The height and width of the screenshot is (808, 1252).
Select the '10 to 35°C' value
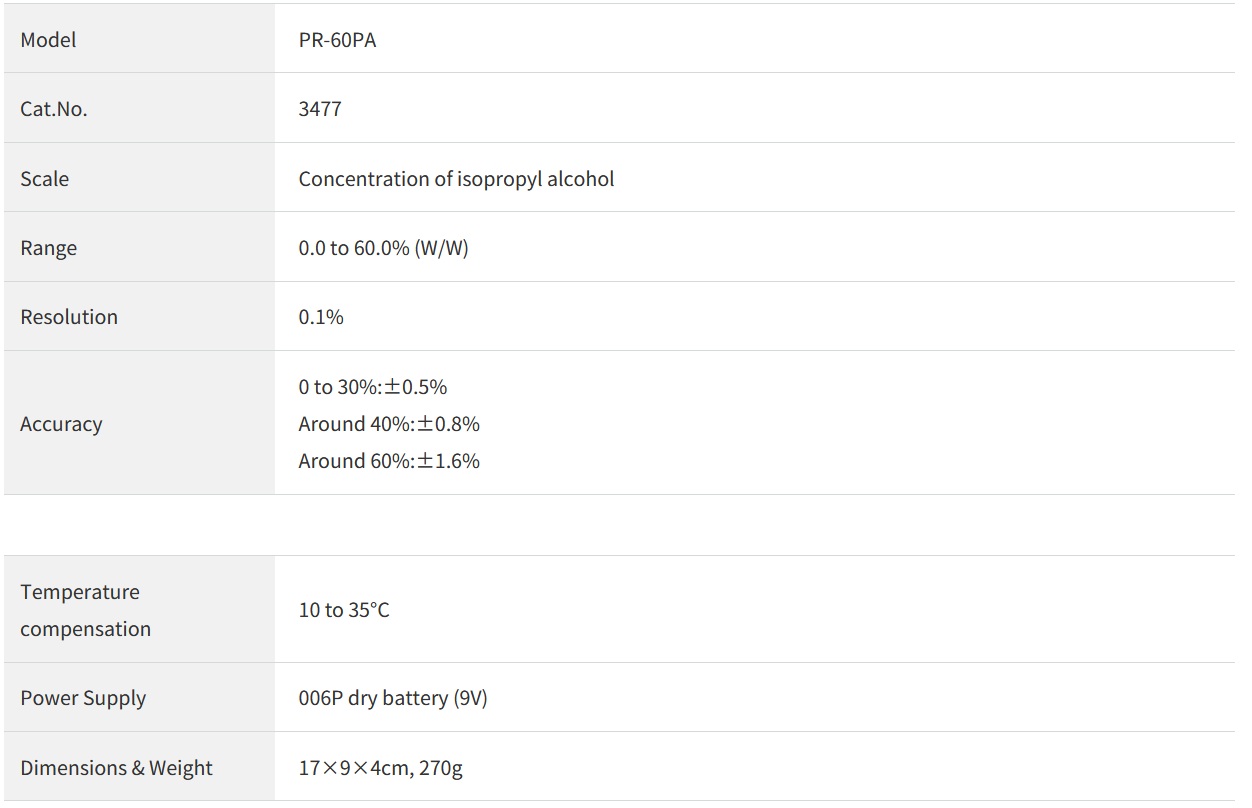tap(344, 610)
